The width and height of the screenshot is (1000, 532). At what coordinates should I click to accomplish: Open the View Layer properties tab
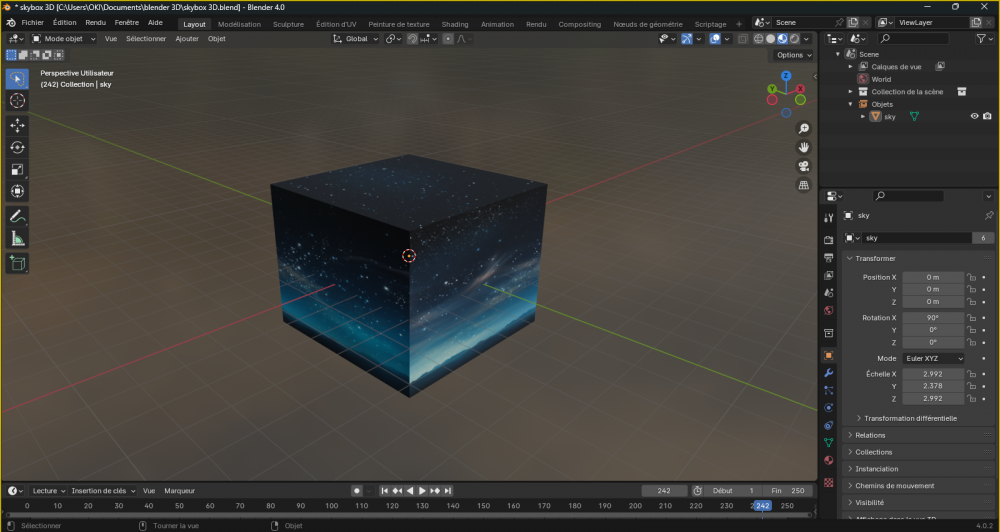point(828,276)
